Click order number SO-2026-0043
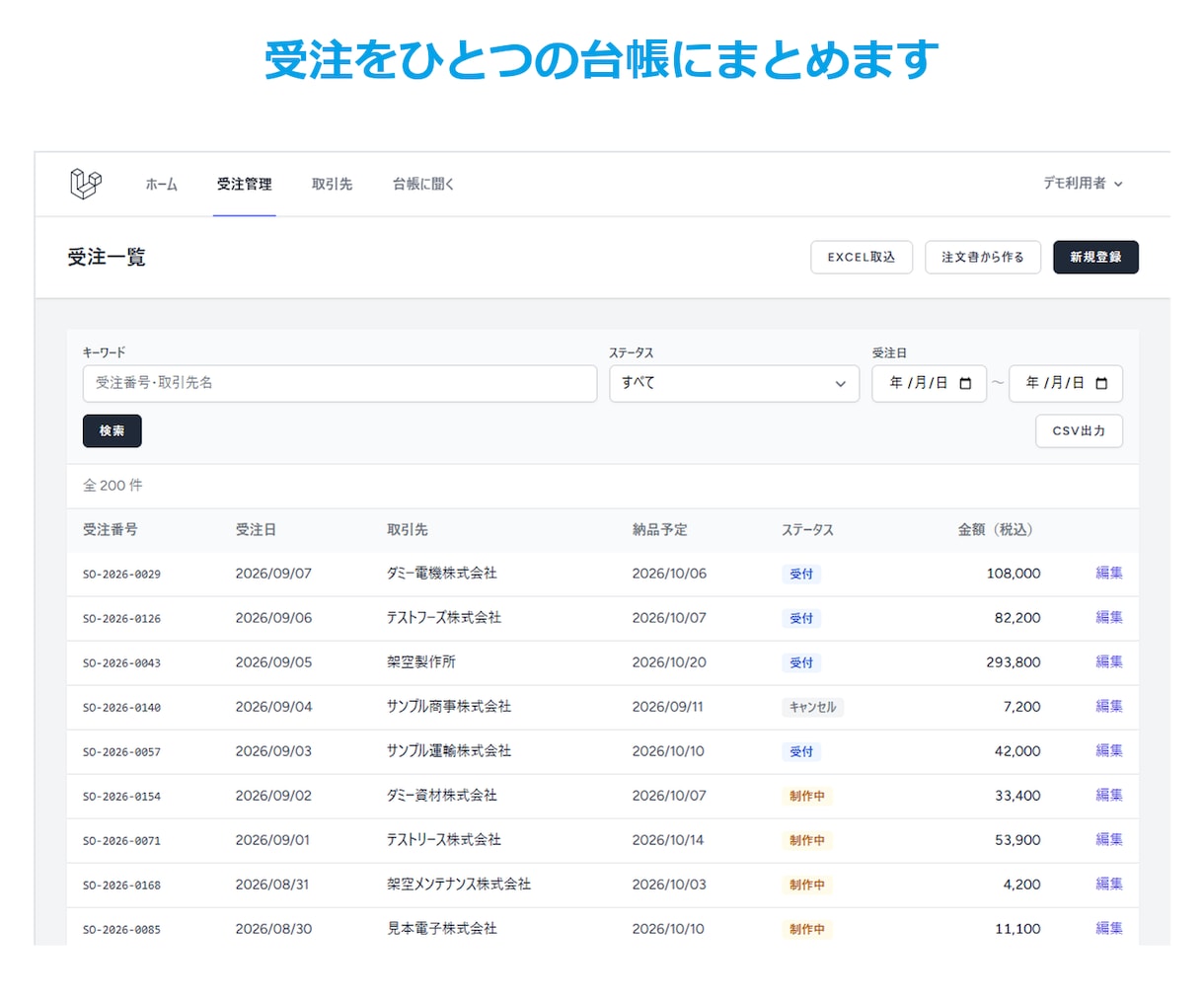 [x=121, y=662]
